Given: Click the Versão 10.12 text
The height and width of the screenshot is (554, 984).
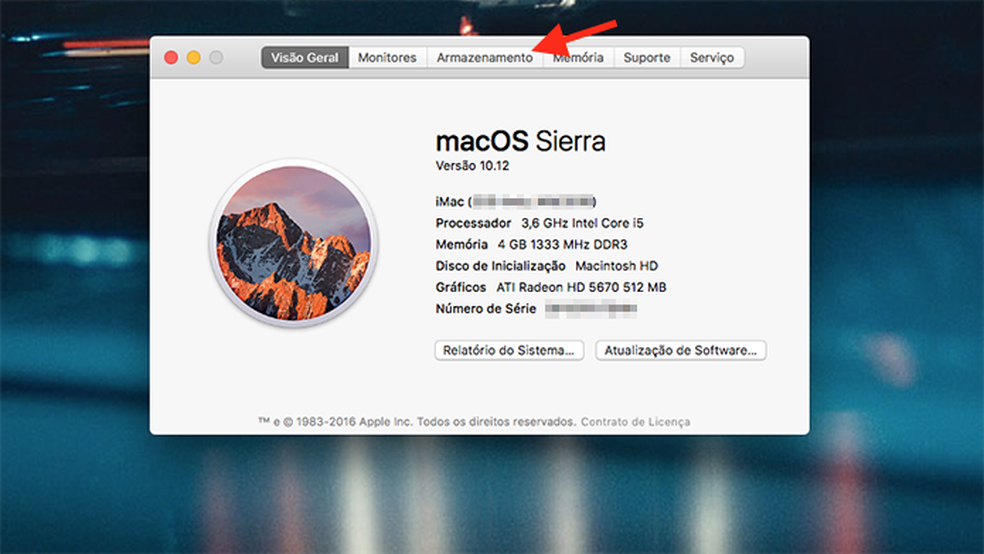Looking at the screenshot, I should coord(472,166).
